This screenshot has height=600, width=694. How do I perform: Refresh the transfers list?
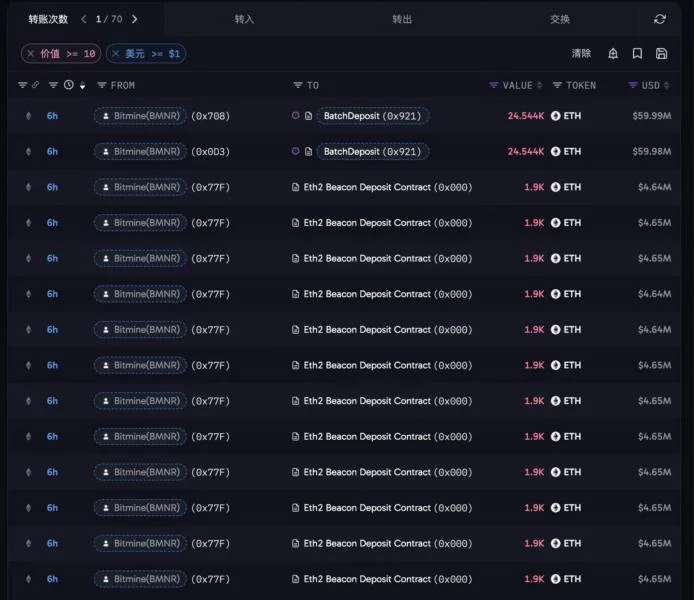(x=659, y=19)
